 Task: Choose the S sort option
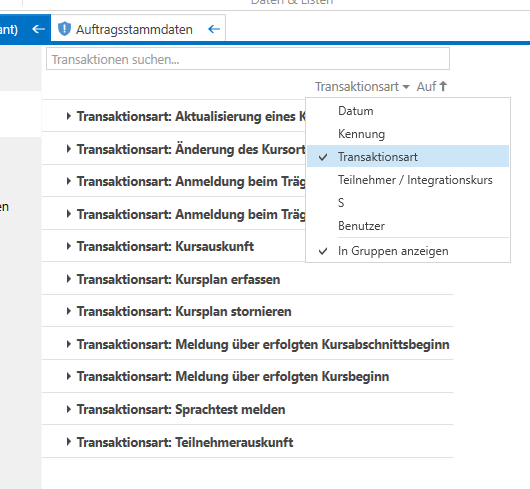[408, 203]
